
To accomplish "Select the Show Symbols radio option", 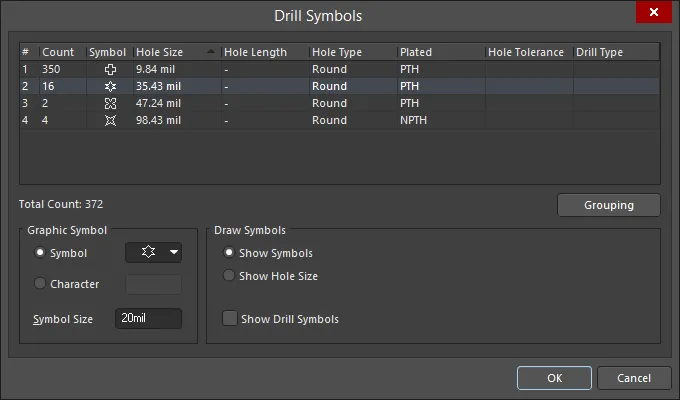I will 229,252.
